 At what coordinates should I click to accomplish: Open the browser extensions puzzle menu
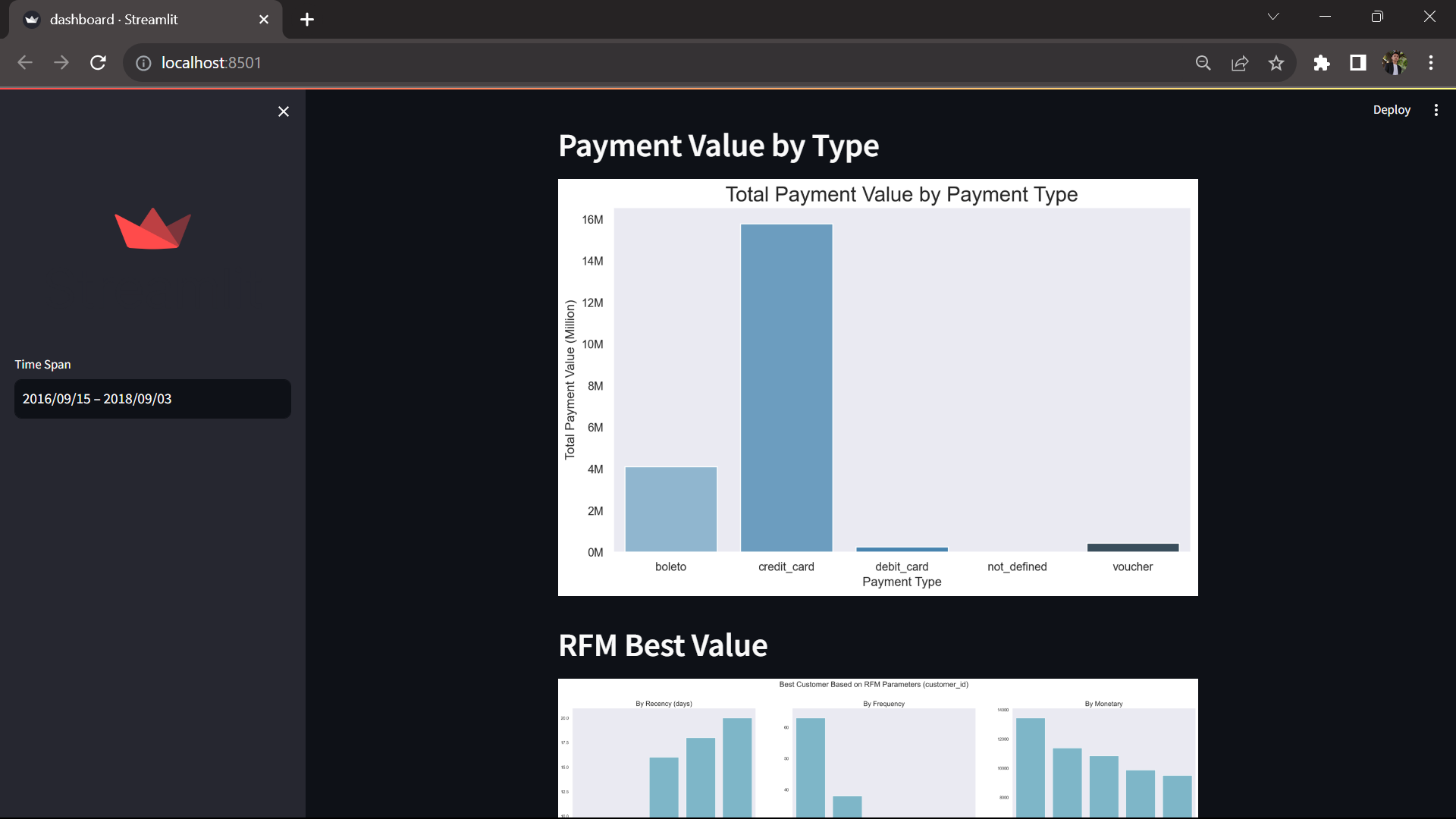click(x=1322, y=63)
